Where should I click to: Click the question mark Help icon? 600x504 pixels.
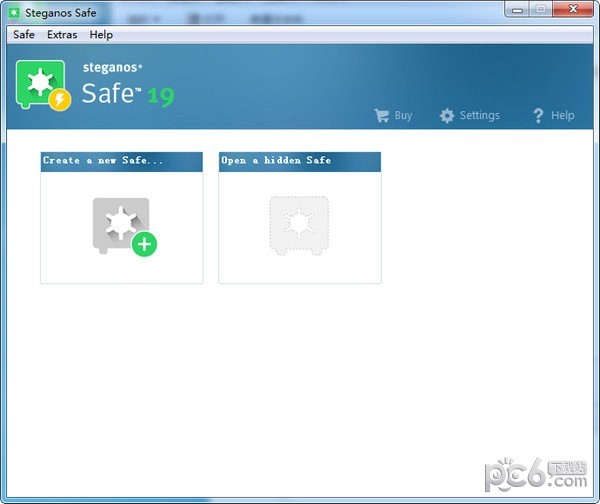(x=538, y=115)
